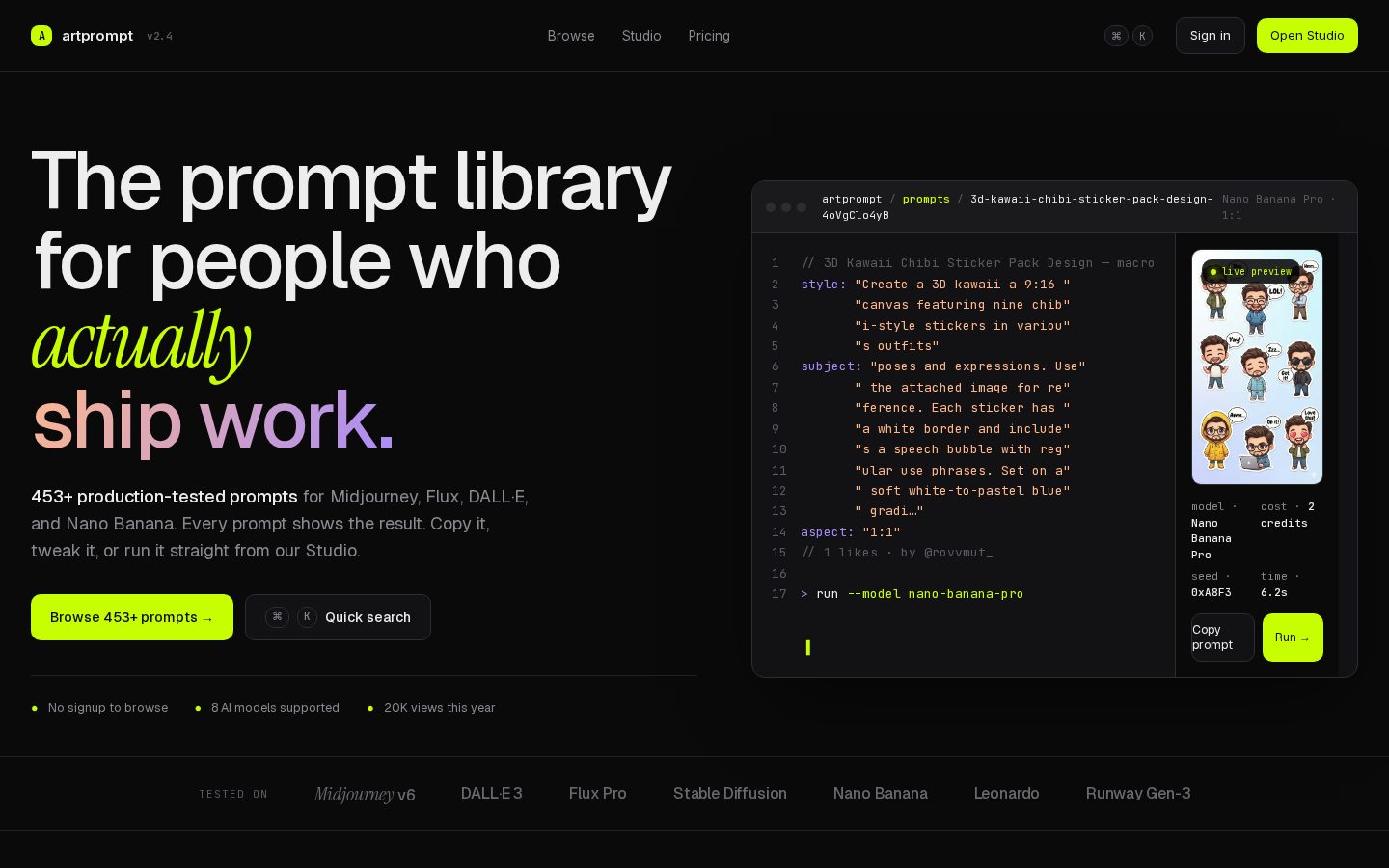Click the blinking terminal cursor
This screenshot has height=868, width=1389.
[808, 648]
